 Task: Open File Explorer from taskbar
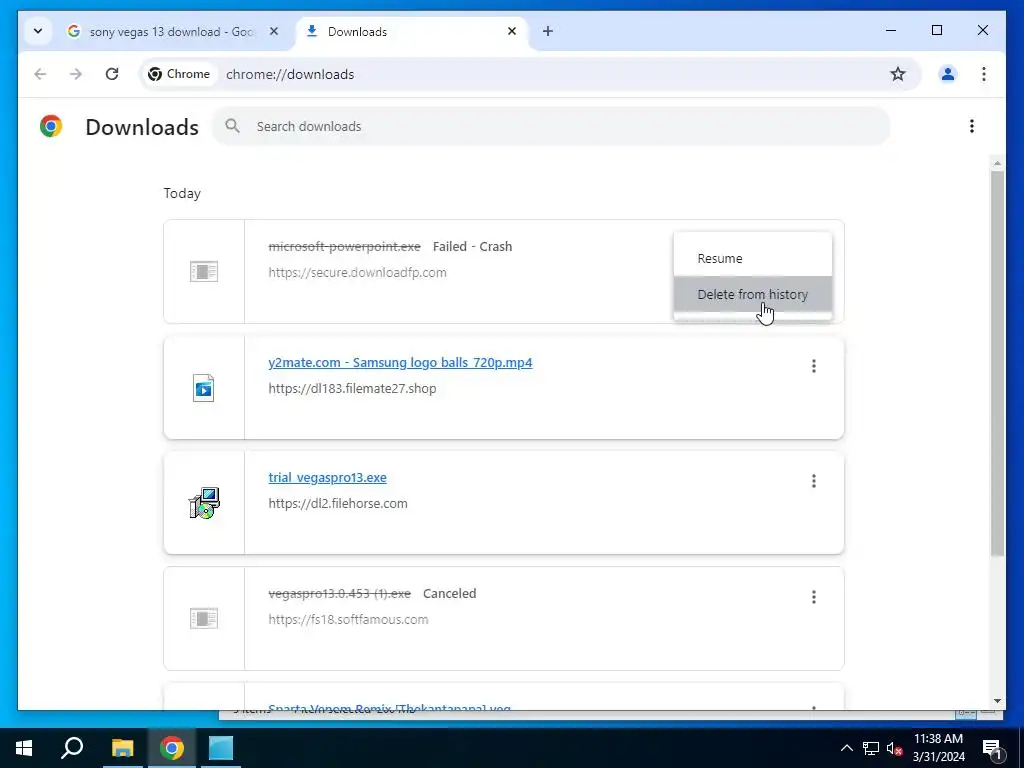point(122,748)
